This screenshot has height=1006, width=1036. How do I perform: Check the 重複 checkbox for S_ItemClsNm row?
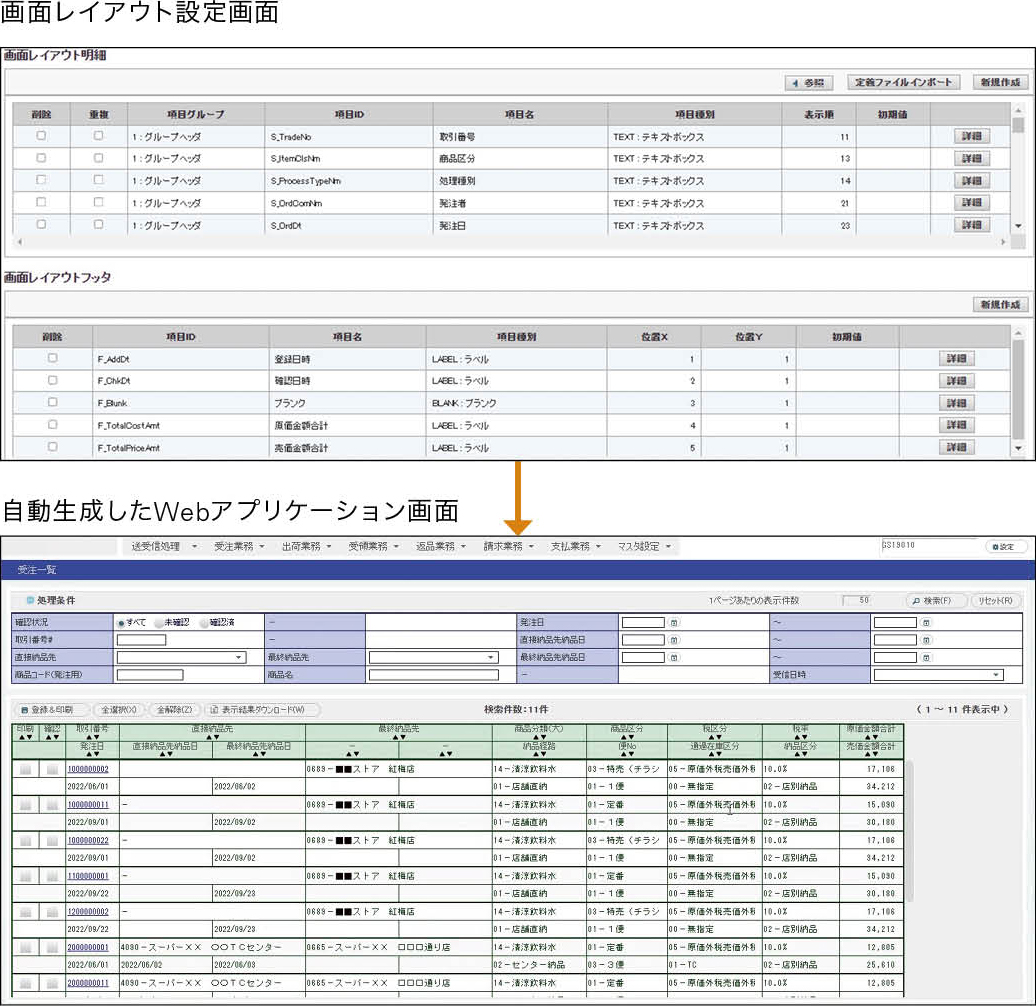click(98, 158)
